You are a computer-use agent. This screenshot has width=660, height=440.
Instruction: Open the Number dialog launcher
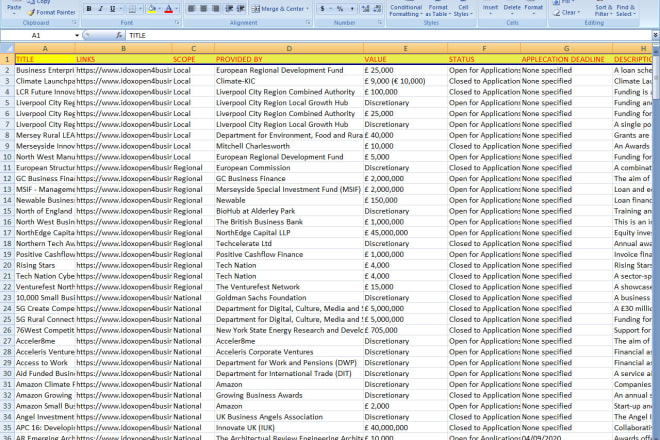tap(379, 22)
